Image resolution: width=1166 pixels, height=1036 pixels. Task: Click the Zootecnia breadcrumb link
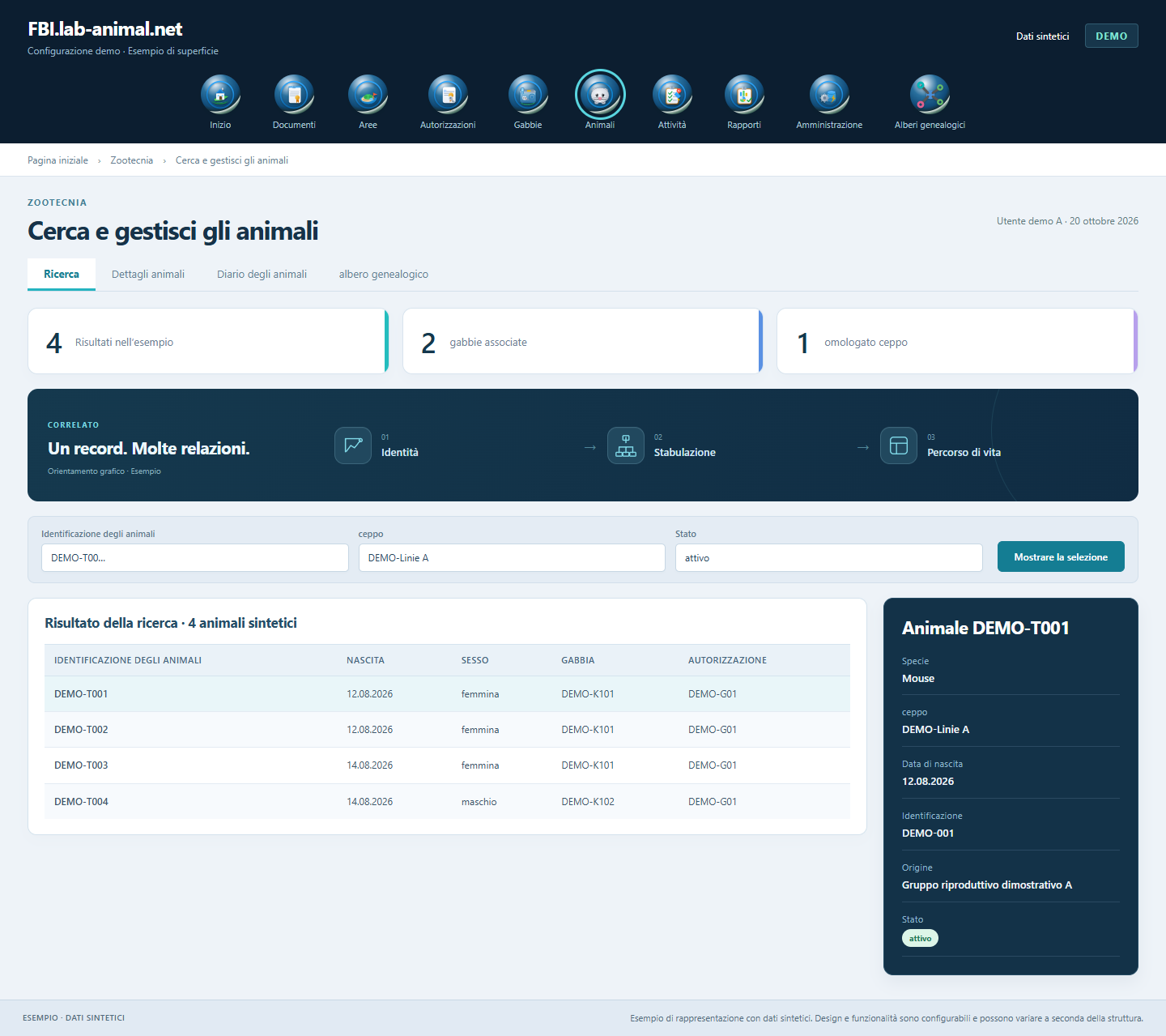pos(132,160)
